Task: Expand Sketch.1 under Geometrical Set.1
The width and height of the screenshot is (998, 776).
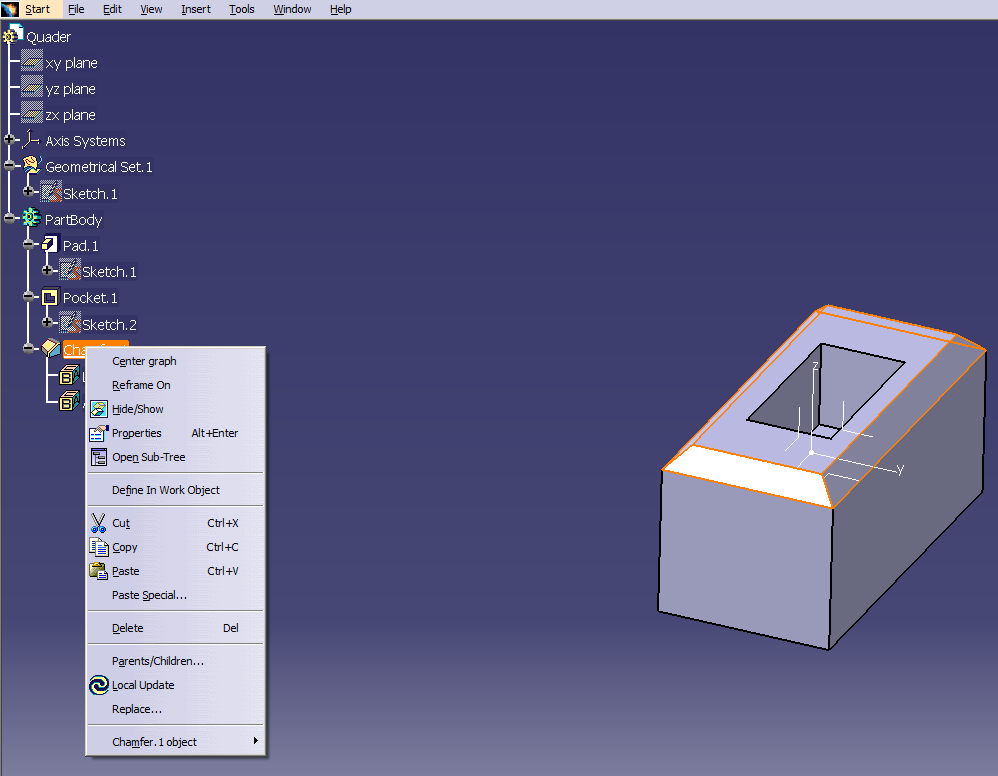Action: click(x=29, y=193)
